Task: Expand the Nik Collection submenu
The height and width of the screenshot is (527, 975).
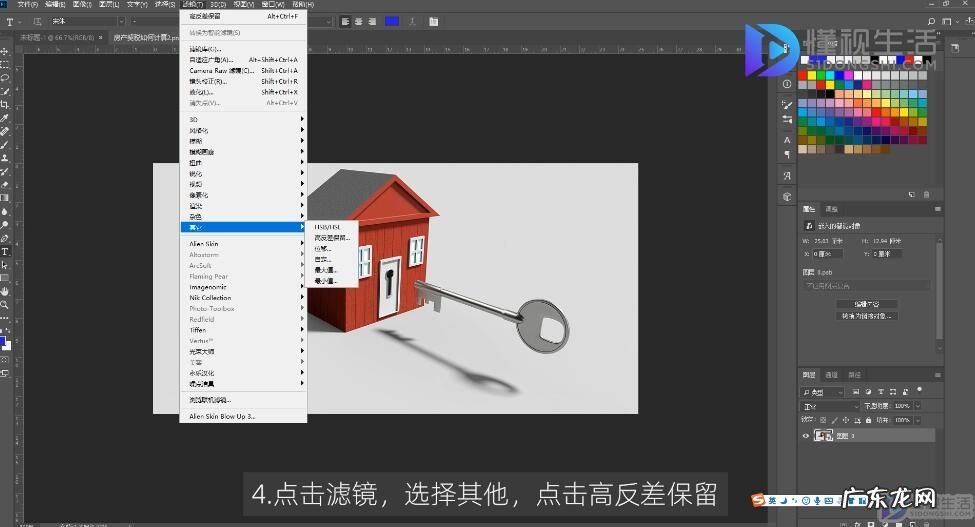Action: pyautogui.click(x=243, y=298)
